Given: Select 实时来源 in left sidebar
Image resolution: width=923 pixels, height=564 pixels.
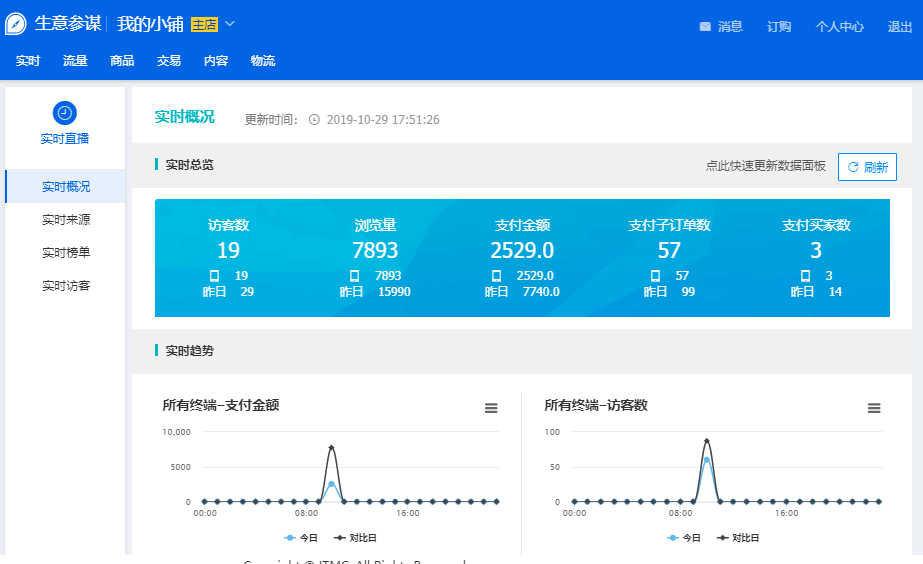Looking at the screenshot, I should click(66, 219).
